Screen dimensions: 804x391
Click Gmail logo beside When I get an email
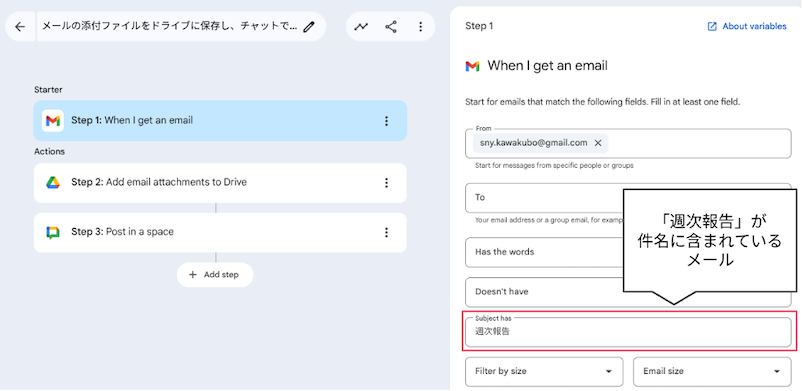click(472, 66)
